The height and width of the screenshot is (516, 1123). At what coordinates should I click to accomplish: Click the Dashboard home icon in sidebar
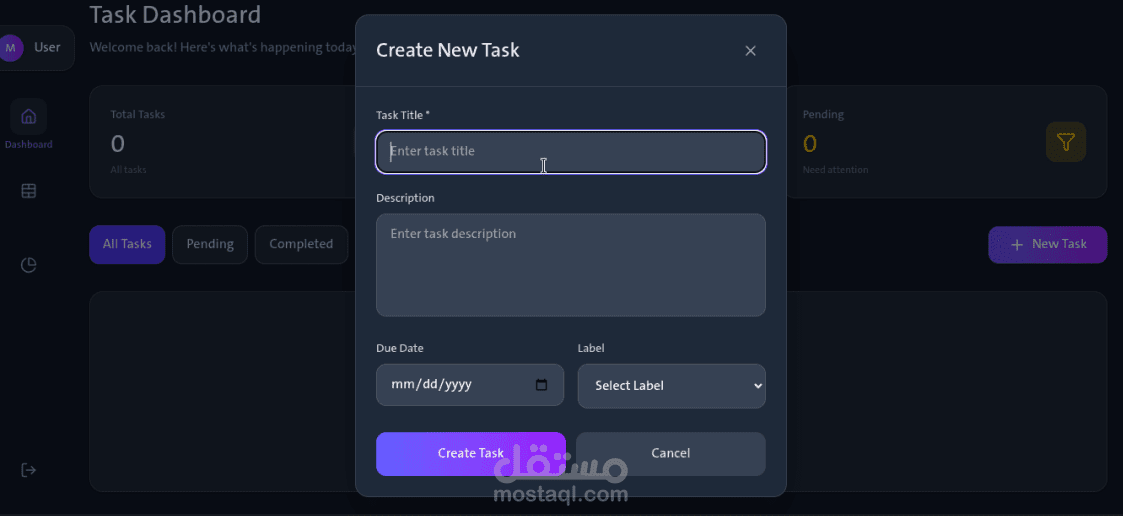coord(28,117)
